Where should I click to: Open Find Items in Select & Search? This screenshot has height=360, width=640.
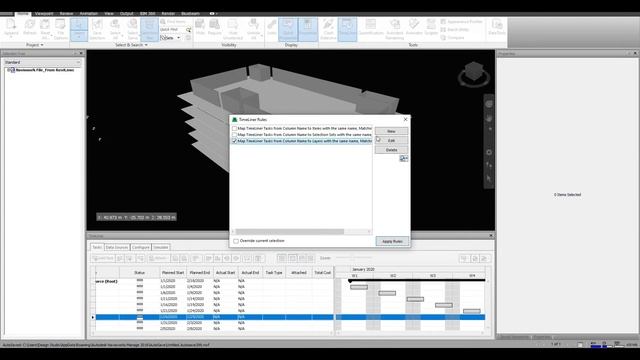click(x=173, y=22)
